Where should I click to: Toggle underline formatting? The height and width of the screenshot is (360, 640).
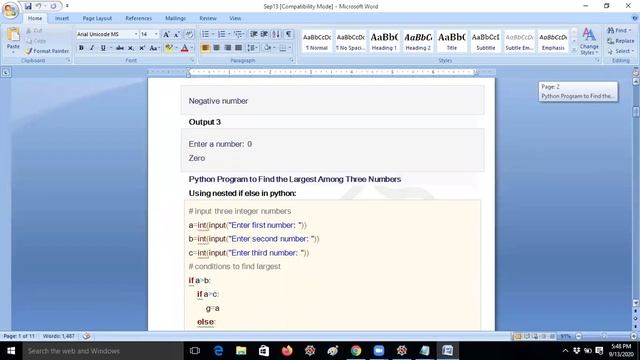click(x=103, y=48)
